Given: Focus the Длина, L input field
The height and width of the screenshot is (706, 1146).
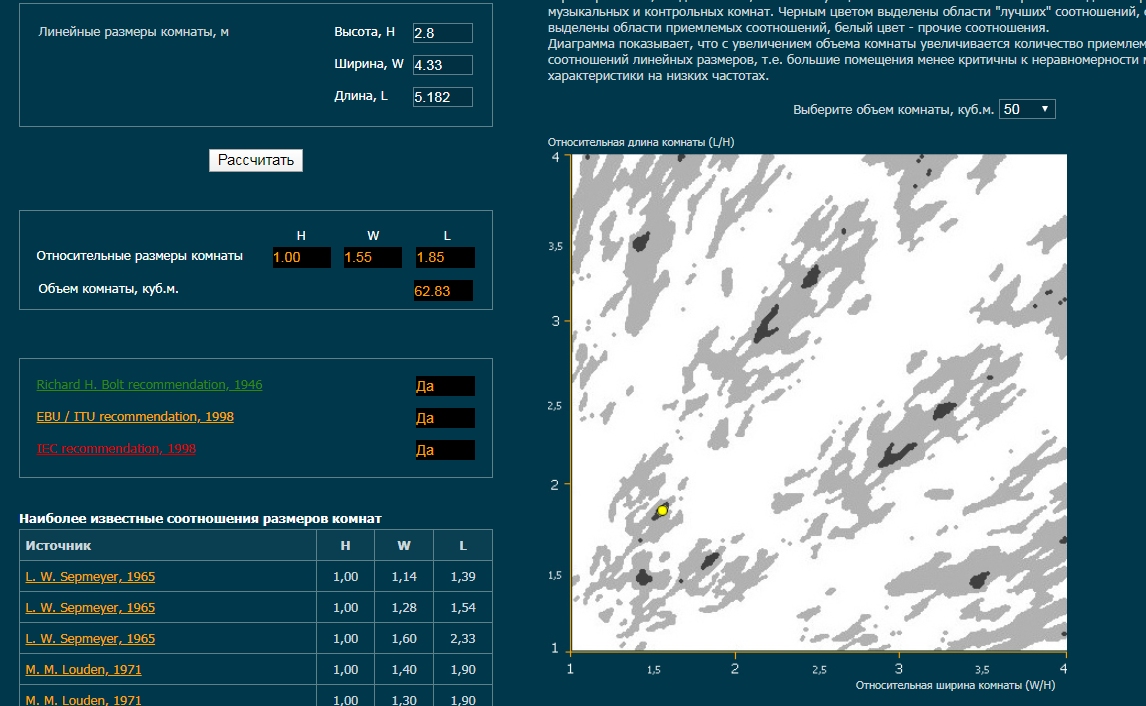Looking at the screenshot, I should [442, 97].
